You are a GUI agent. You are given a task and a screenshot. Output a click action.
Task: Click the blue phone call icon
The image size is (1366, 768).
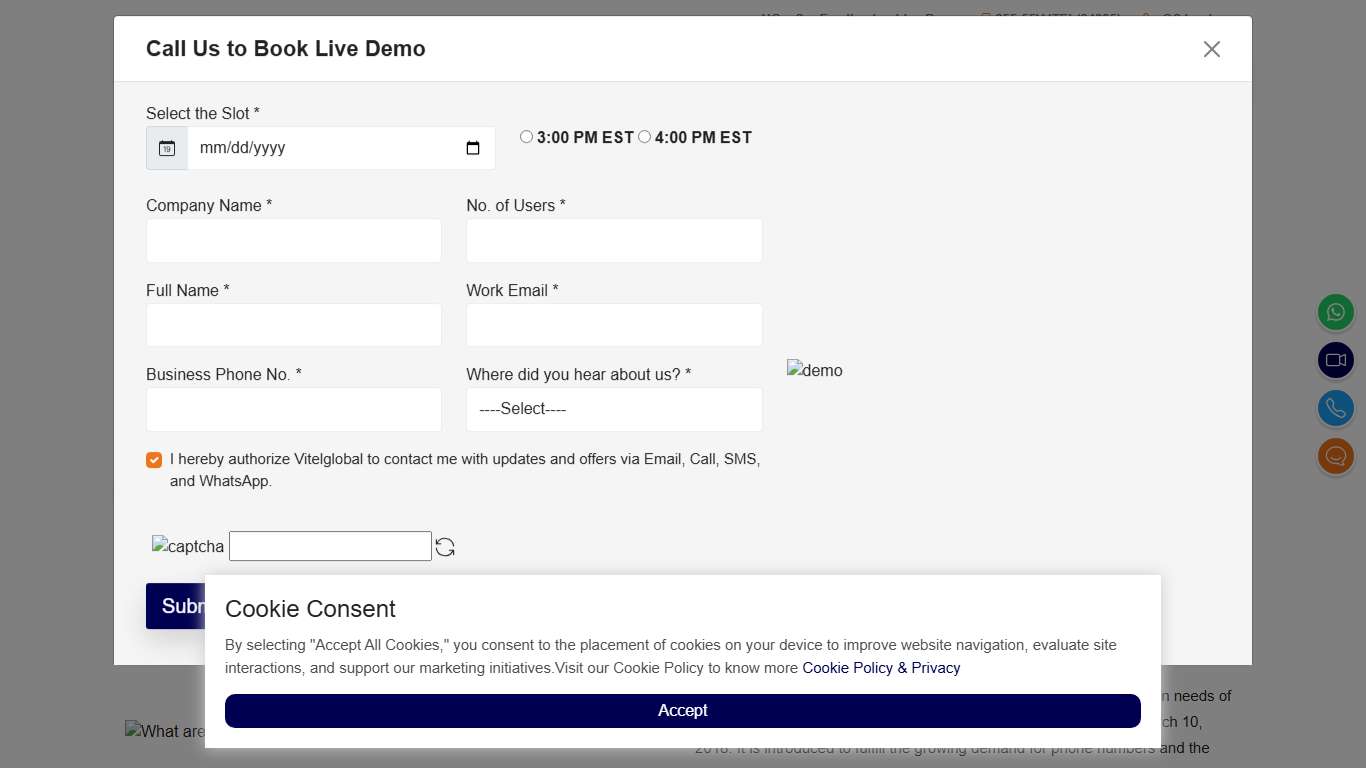click(1335, 408)
